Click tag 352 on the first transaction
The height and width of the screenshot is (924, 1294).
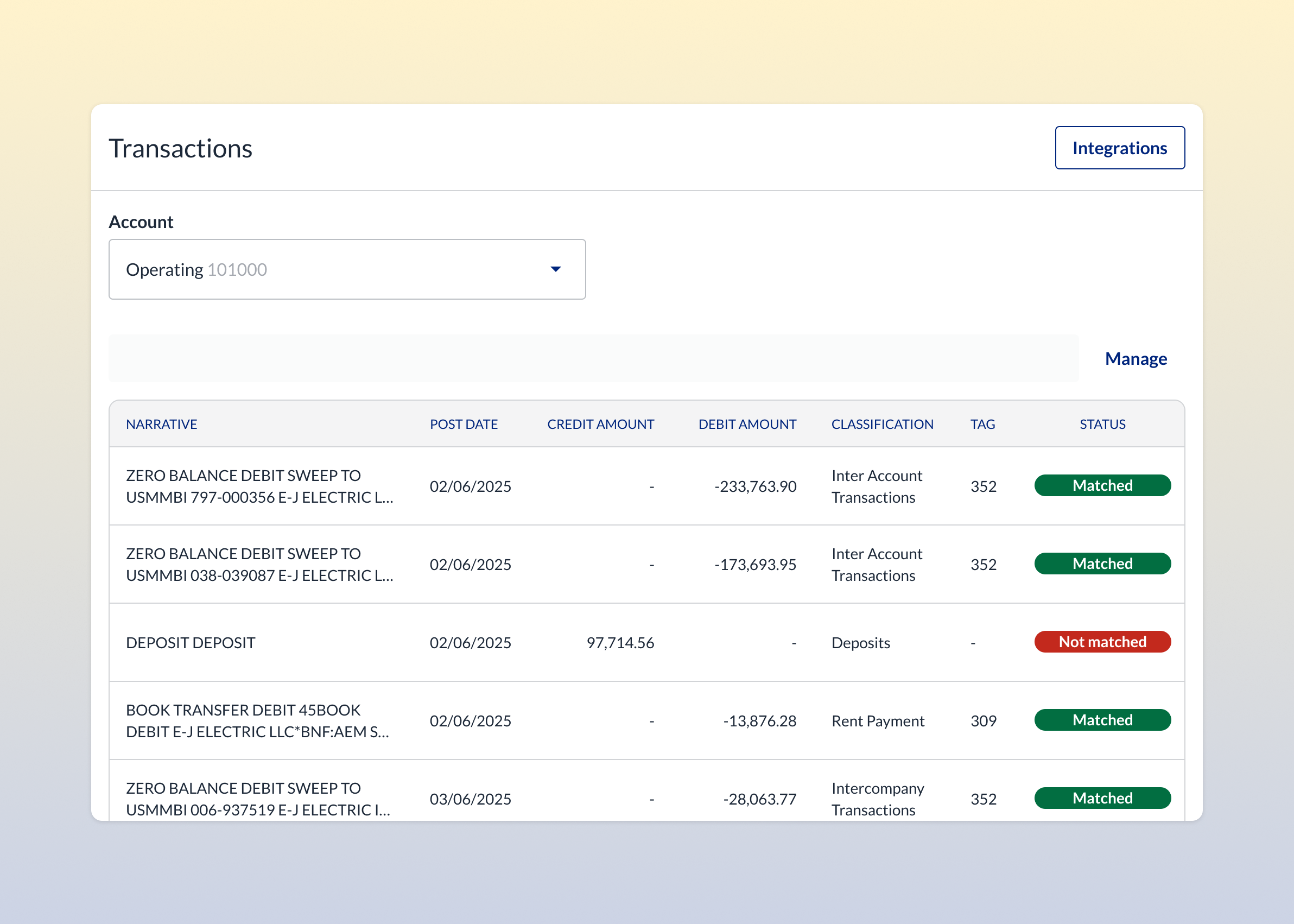[x=983, y=486]
